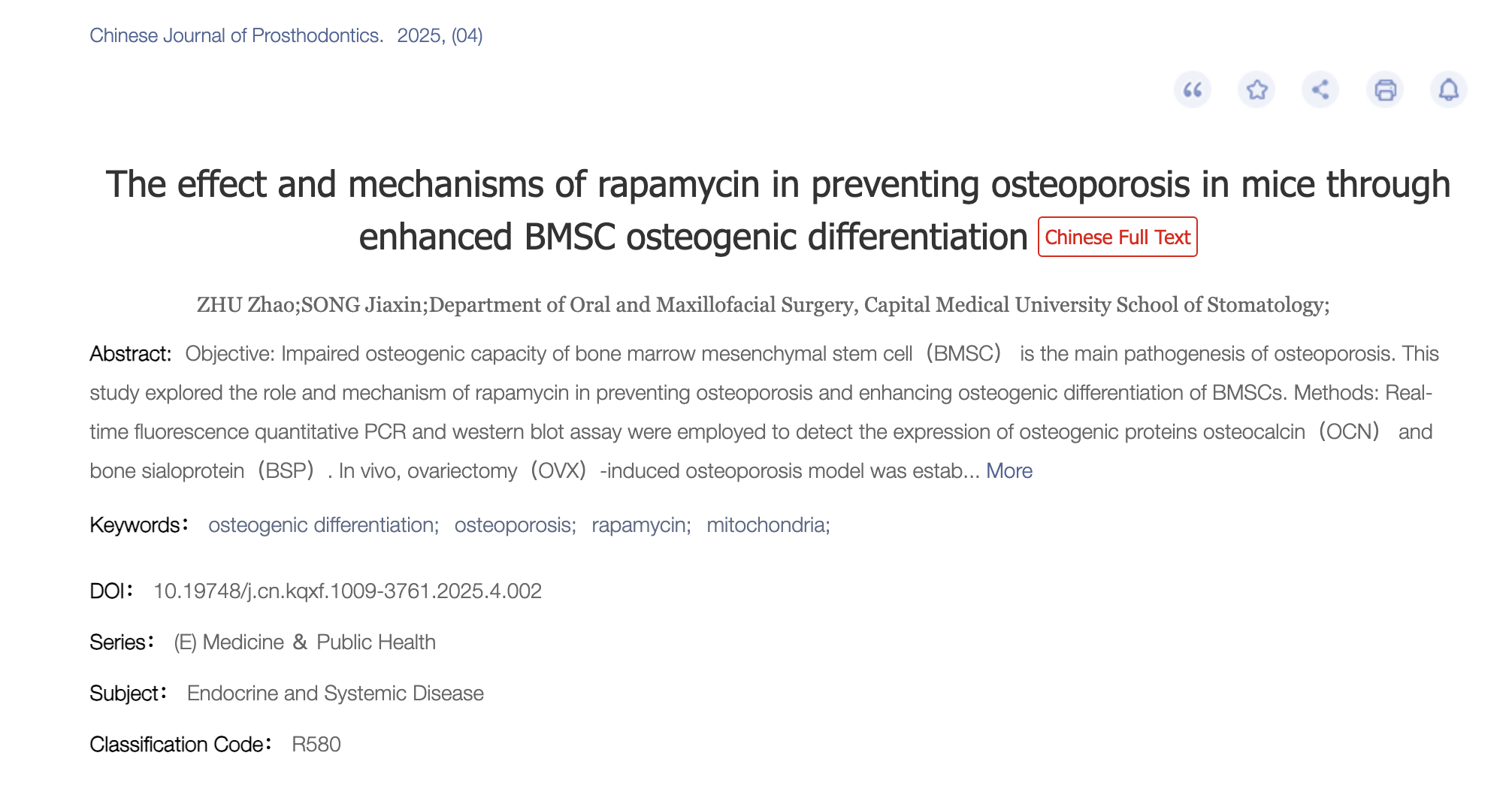The width and height of the screenshot is (1512, 789).
Task: Select the mitochondria keyword
Action: coord(767,525)
